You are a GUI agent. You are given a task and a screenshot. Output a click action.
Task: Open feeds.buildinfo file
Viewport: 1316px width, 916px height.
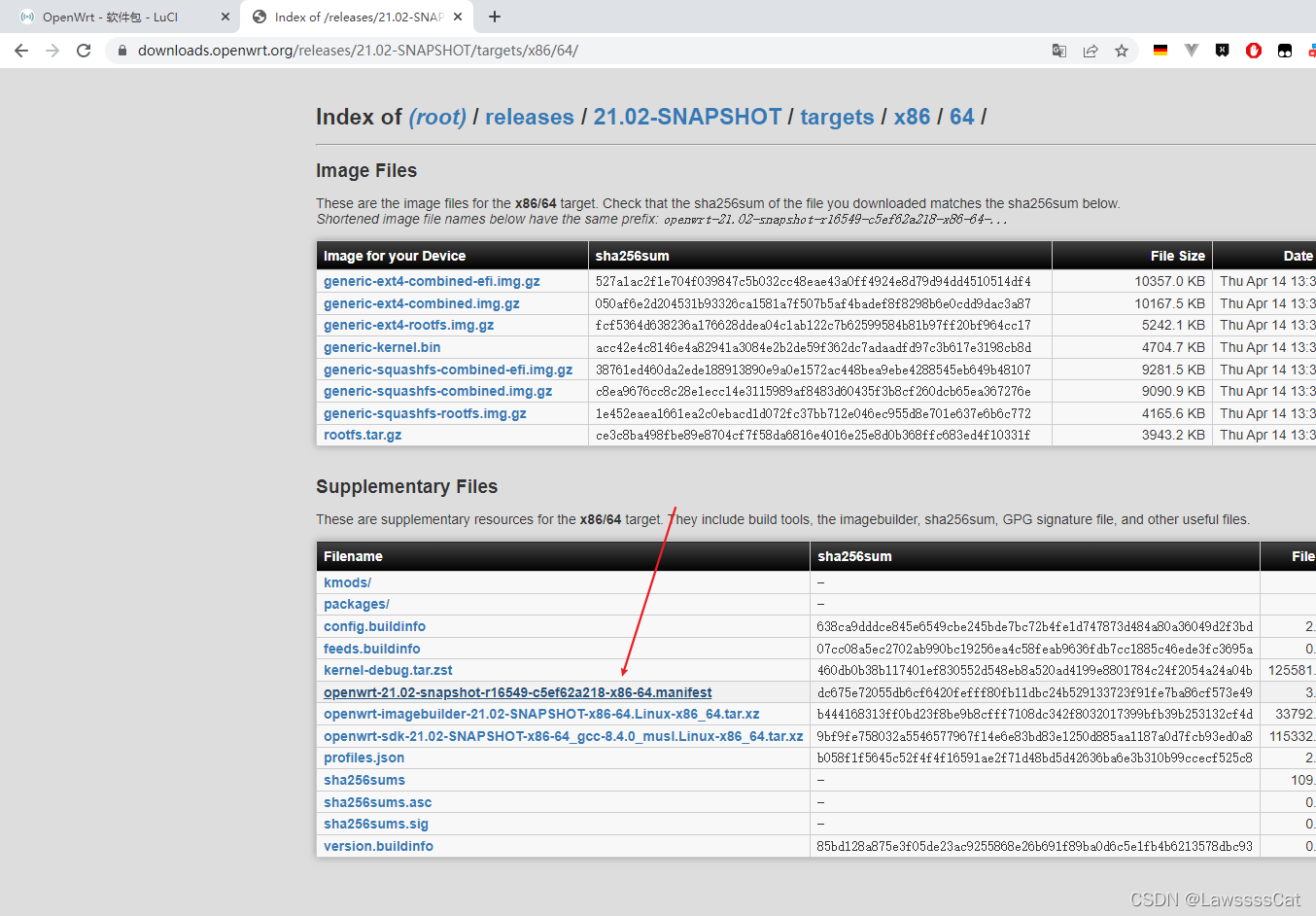pos(372,649)
